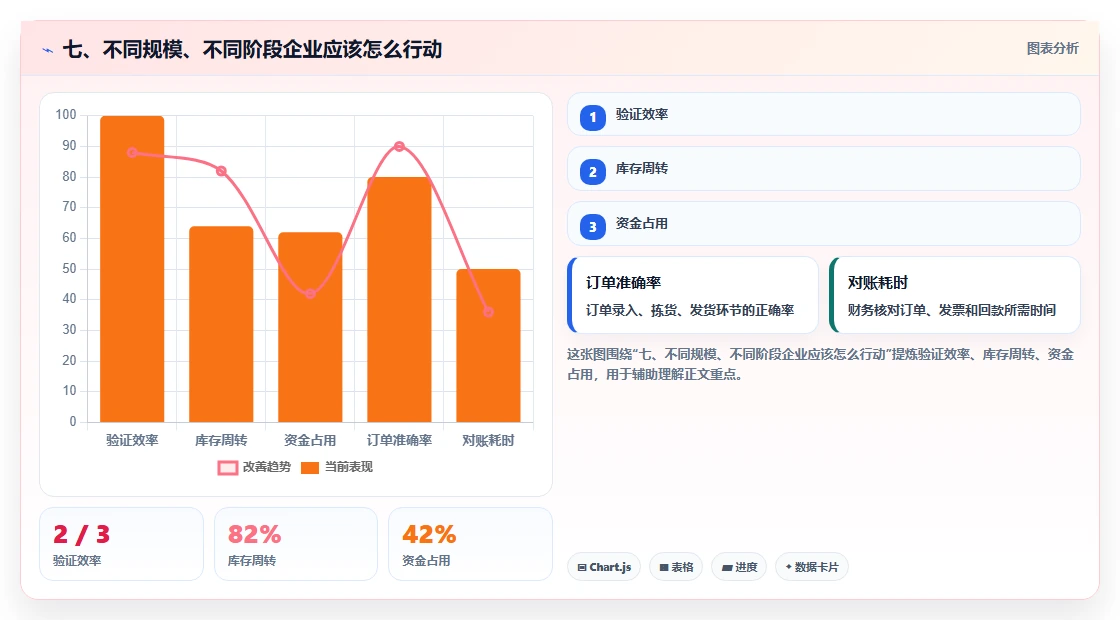This screenshot has width=1120, height=620.
Task: Open the 对账耗时 card
Action: coord(954,295)
